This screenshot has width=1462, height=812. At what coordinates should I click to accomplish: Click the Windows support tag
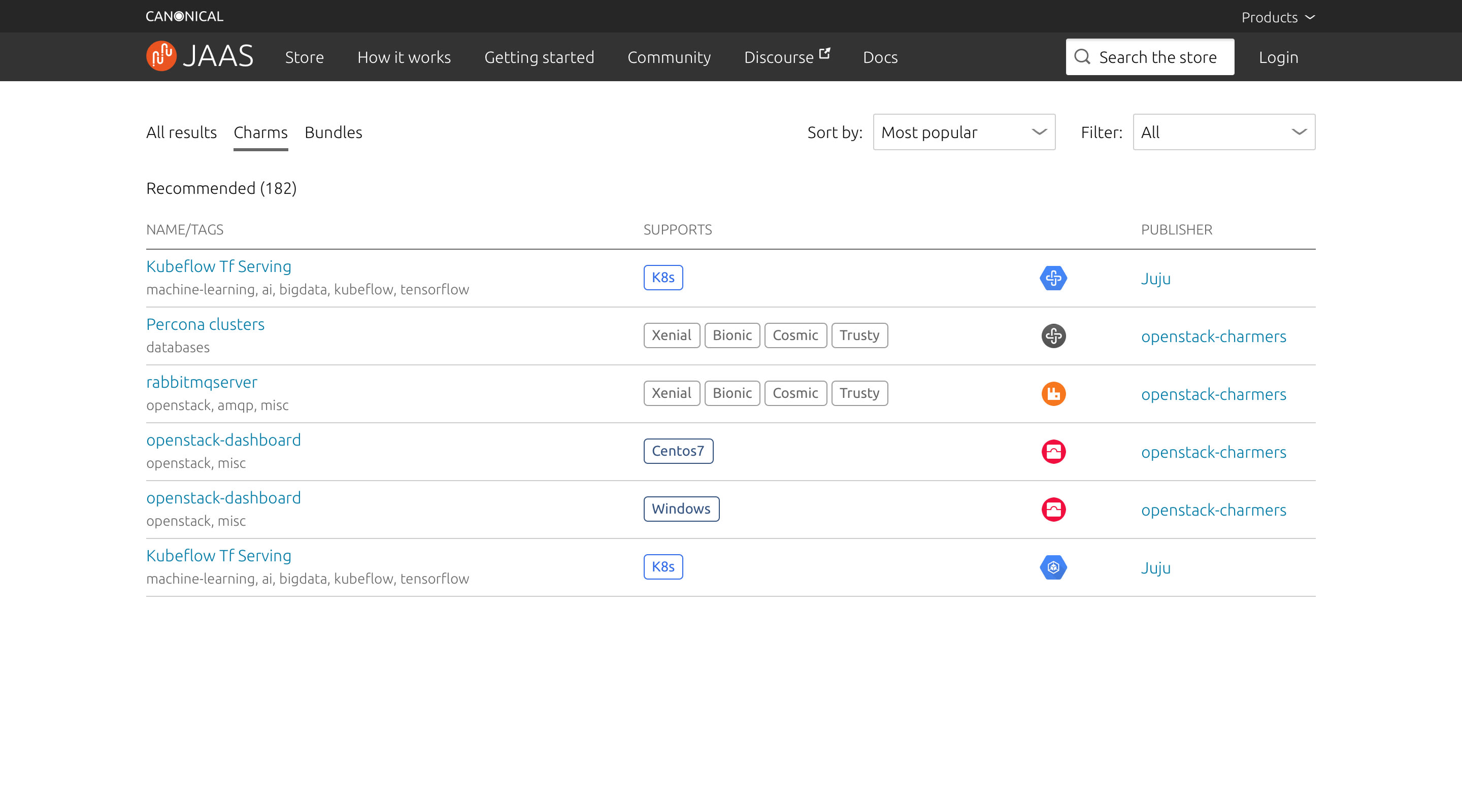681,509
